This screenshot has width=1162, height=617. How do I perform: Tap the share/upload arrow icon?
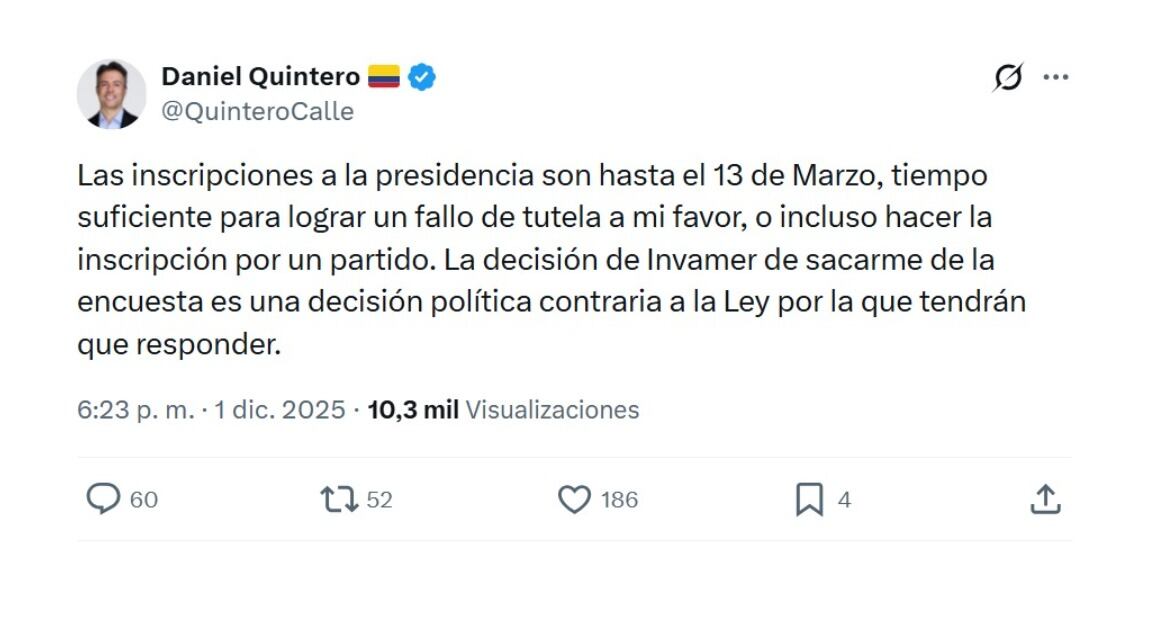point(1047,499)
